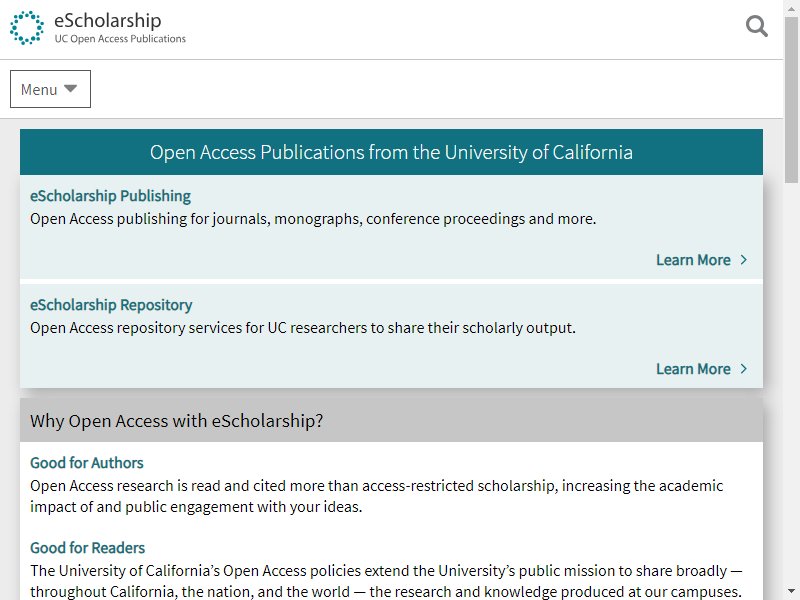
Task: Open the search magnifier icon
Action: [756, 26]
